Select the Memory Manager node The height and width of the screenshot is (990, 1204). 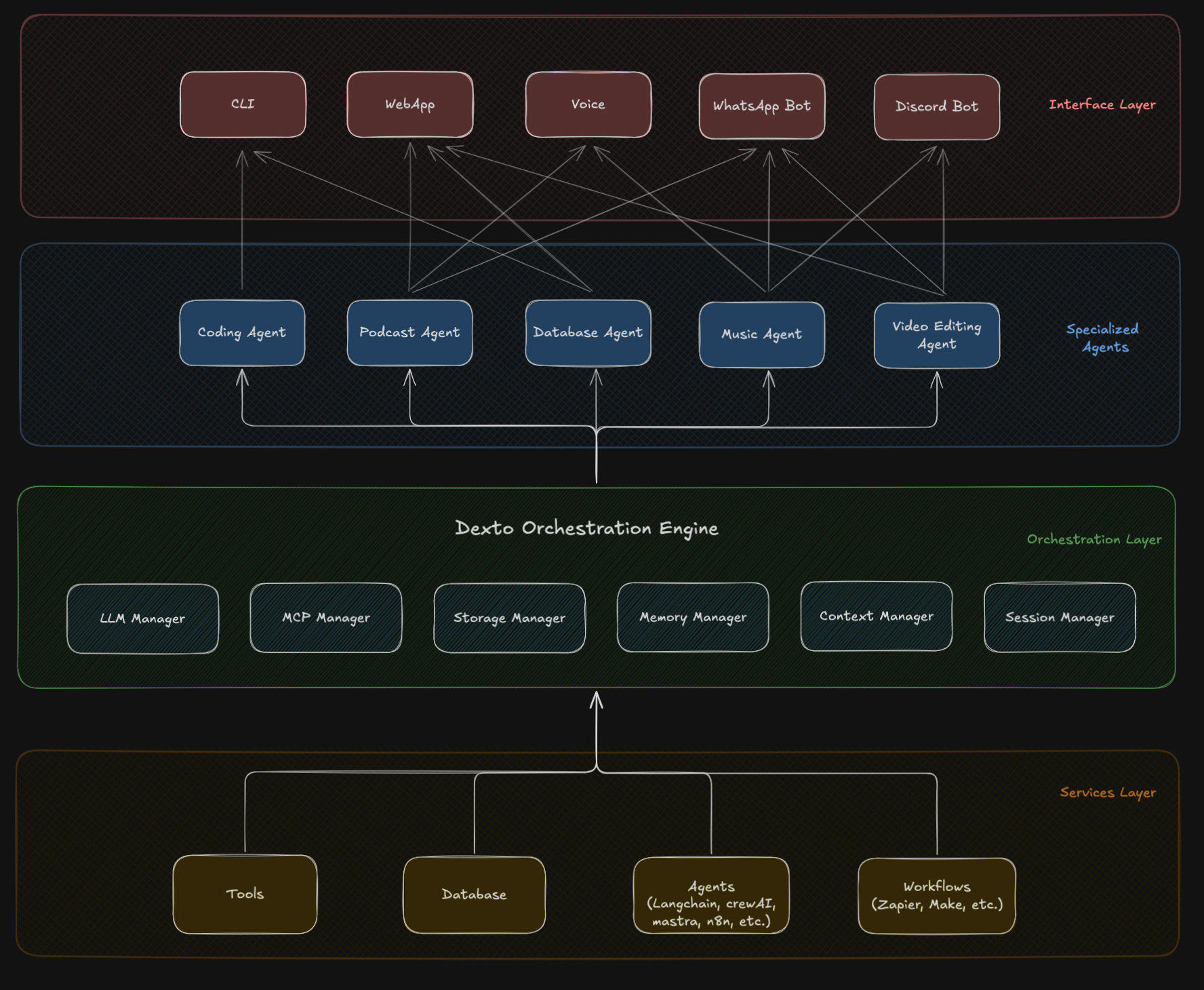(x=693, y=617)
